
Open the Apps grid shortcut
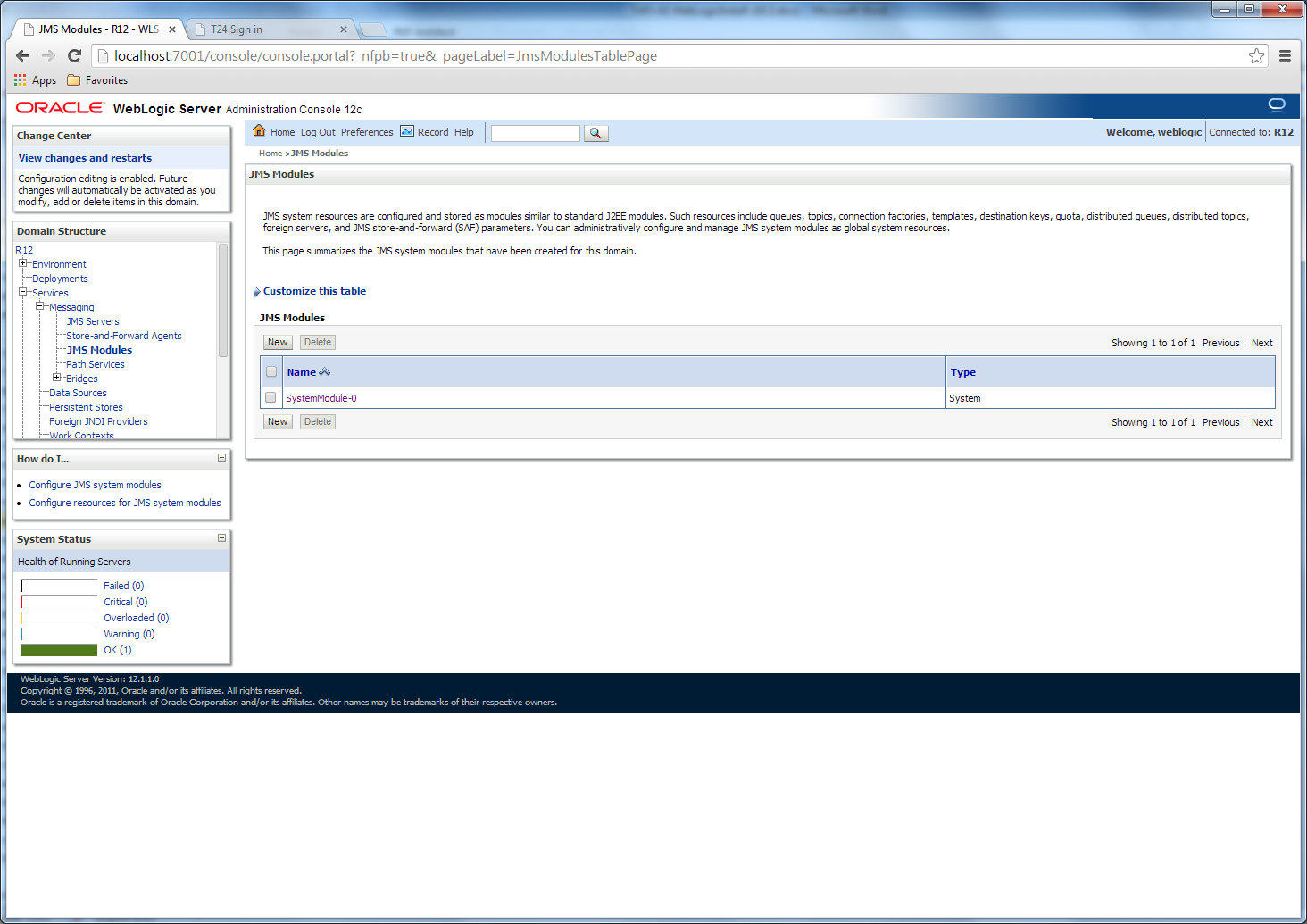pyautogui.click(x=21, y=80)
